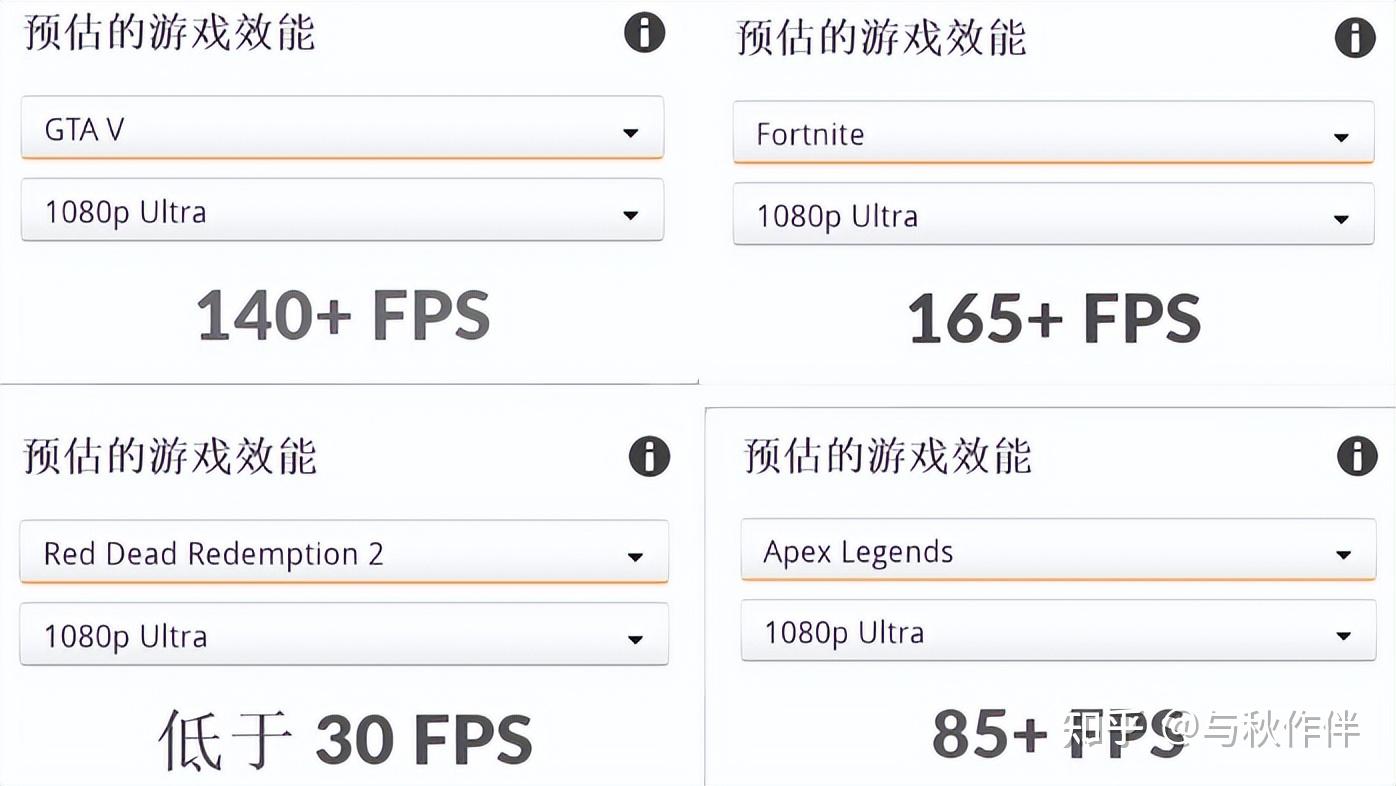Click the arrow beside Apex Legends
1396x786 pixels.
point(1343,555)
